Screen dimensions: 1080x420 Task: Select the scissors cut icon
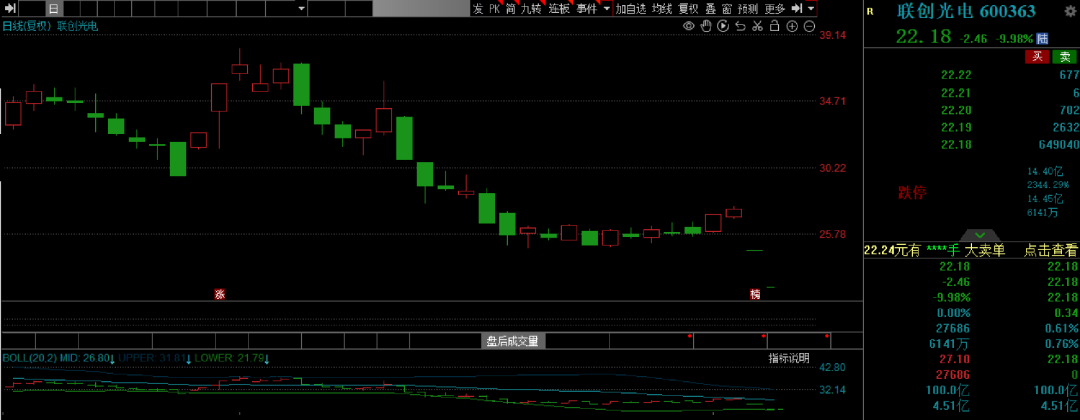757,26
